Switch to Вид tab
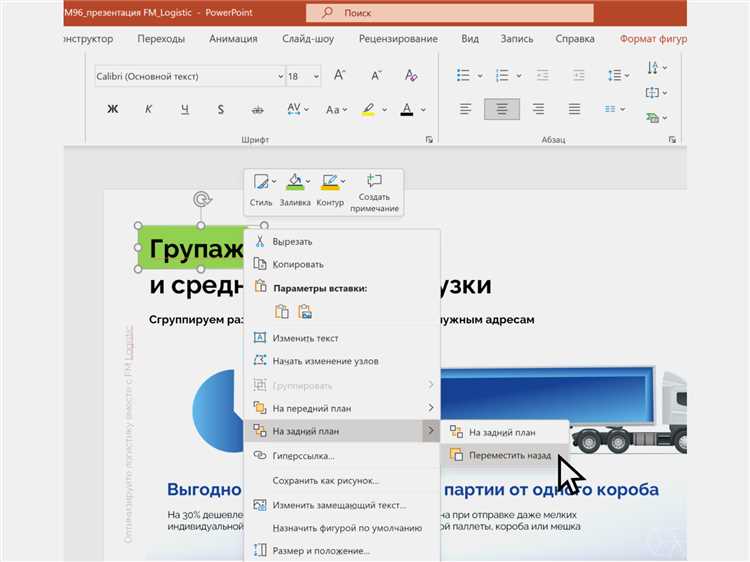This screenshot has height=562, width=750. [x=470, y=39]
